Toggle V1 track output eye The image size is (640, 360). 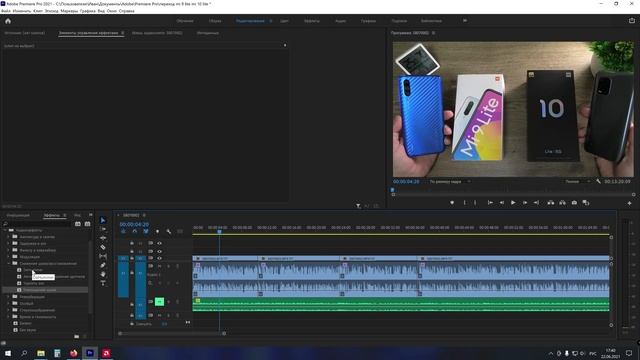click(160, 258)
